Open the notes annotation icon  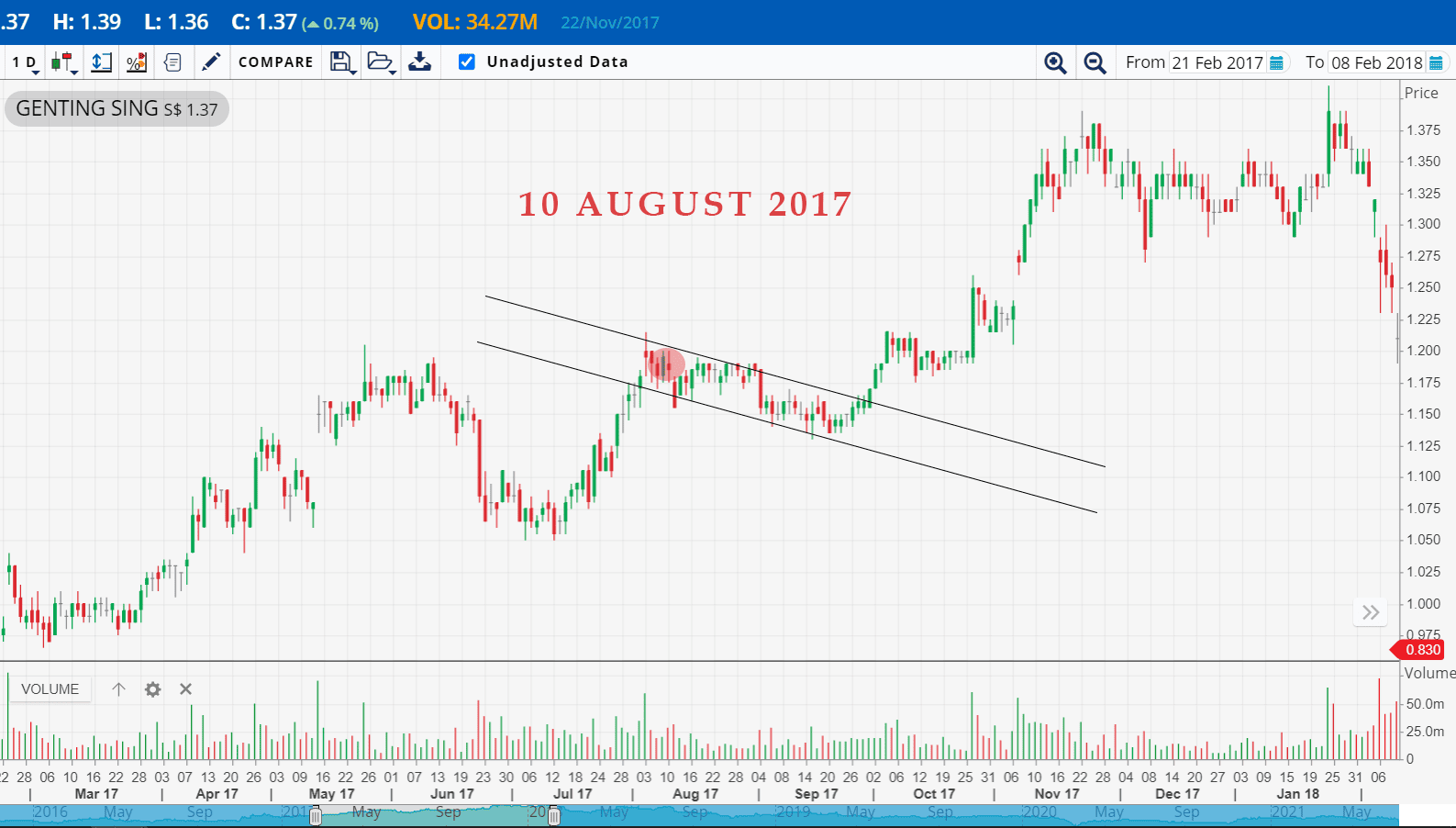pyautogui.click(x=172, y=62)
